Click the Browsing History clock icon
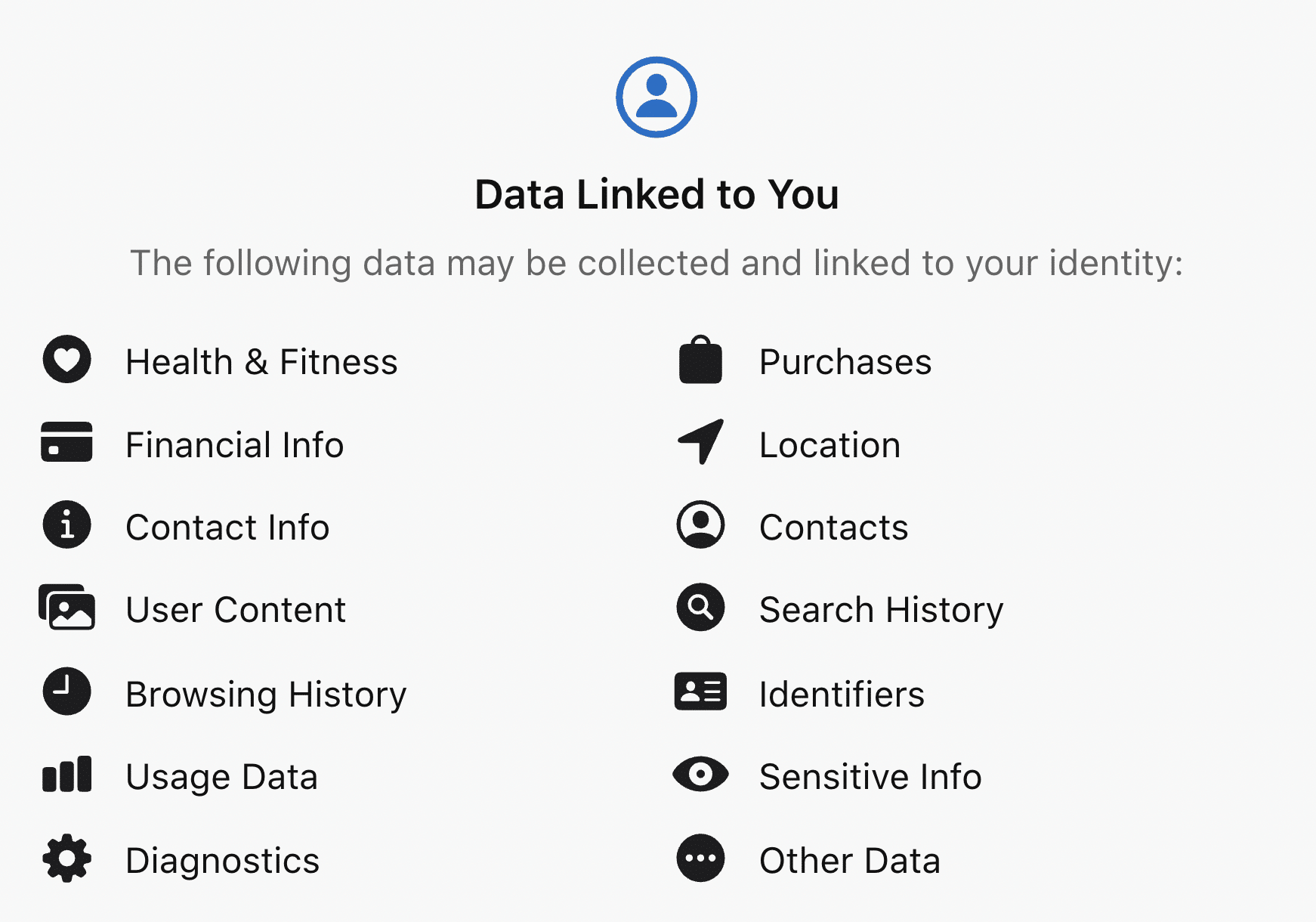 [67, 691]
